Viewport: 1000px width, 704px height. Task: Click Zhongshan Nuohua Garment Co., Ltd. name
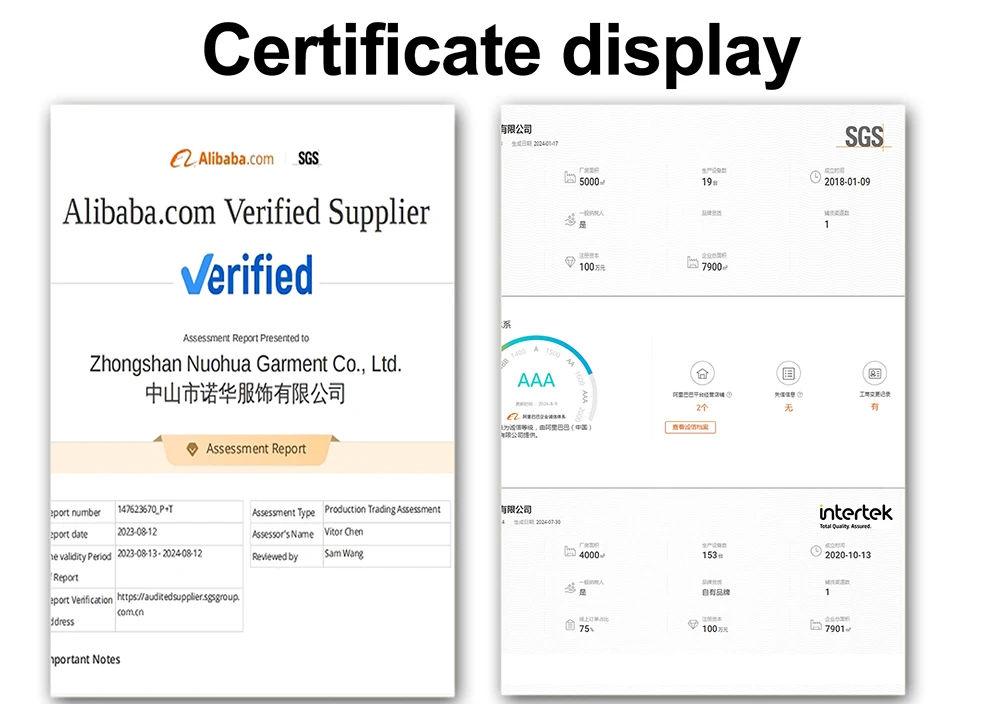tap(246, 364)
